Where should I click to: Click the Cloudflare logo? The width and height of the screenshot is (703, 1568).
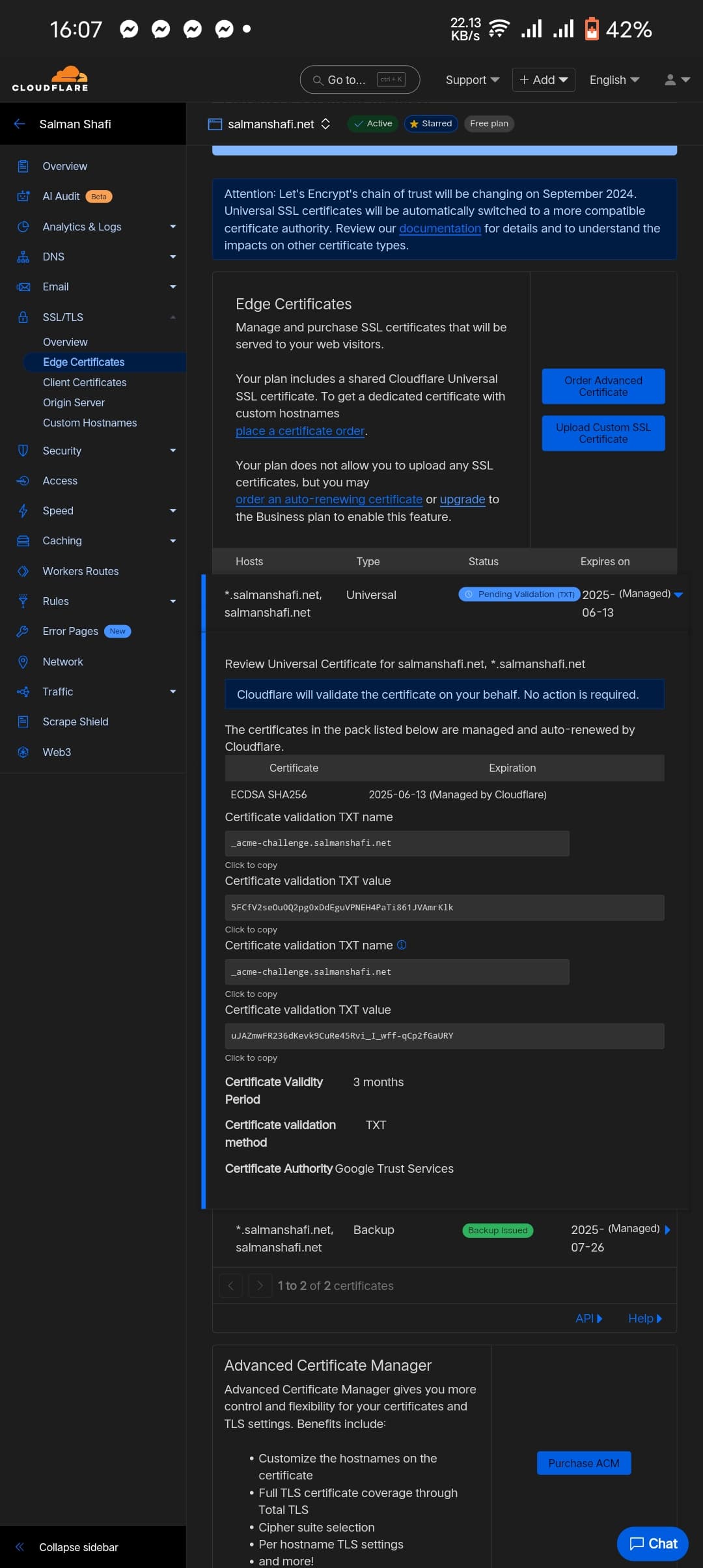pyautogui.click(x=50, y=79)
